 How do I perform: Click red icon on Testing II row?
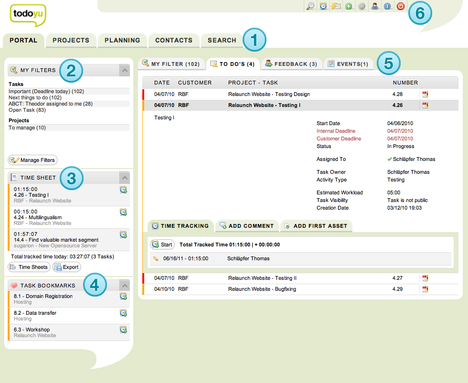(x=425, y=278)
